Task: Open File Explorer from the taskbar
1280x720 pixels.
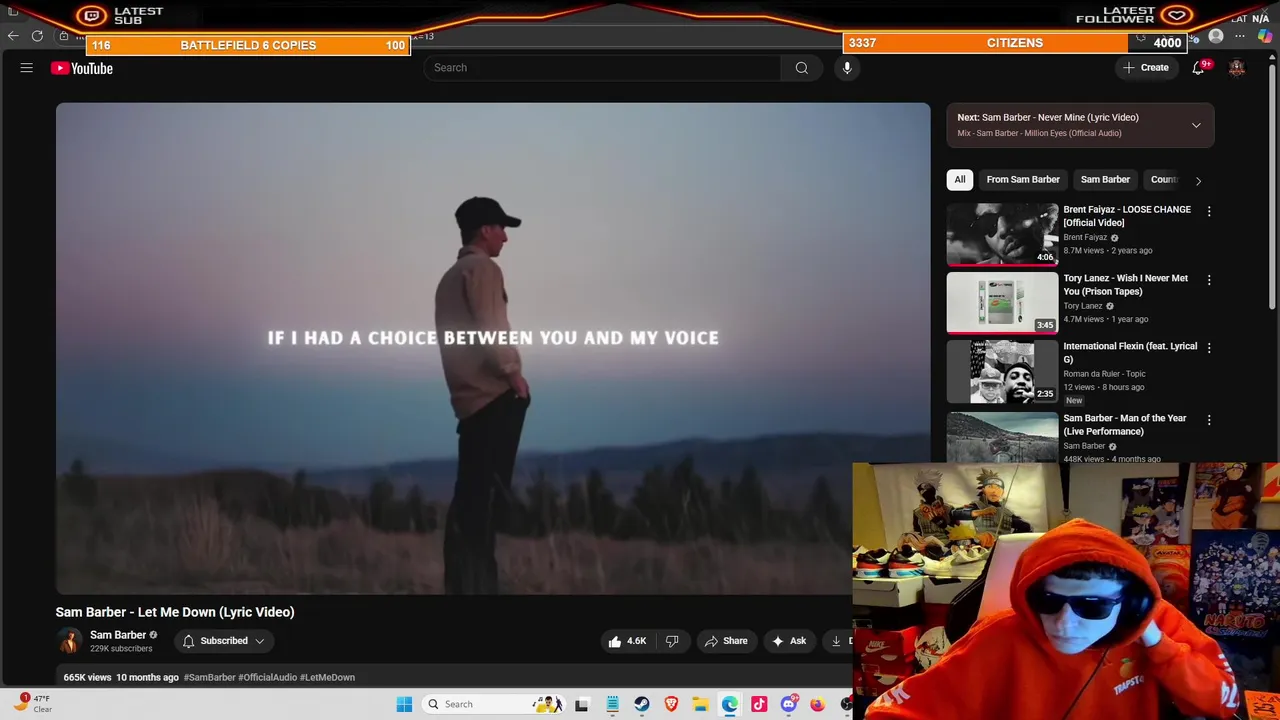Action: tap(700, 704)
